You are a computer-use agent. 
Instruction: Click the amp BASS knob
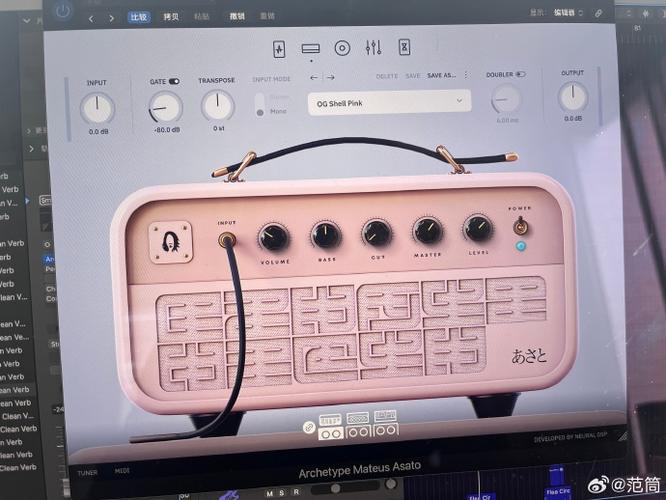coord(326,235)
